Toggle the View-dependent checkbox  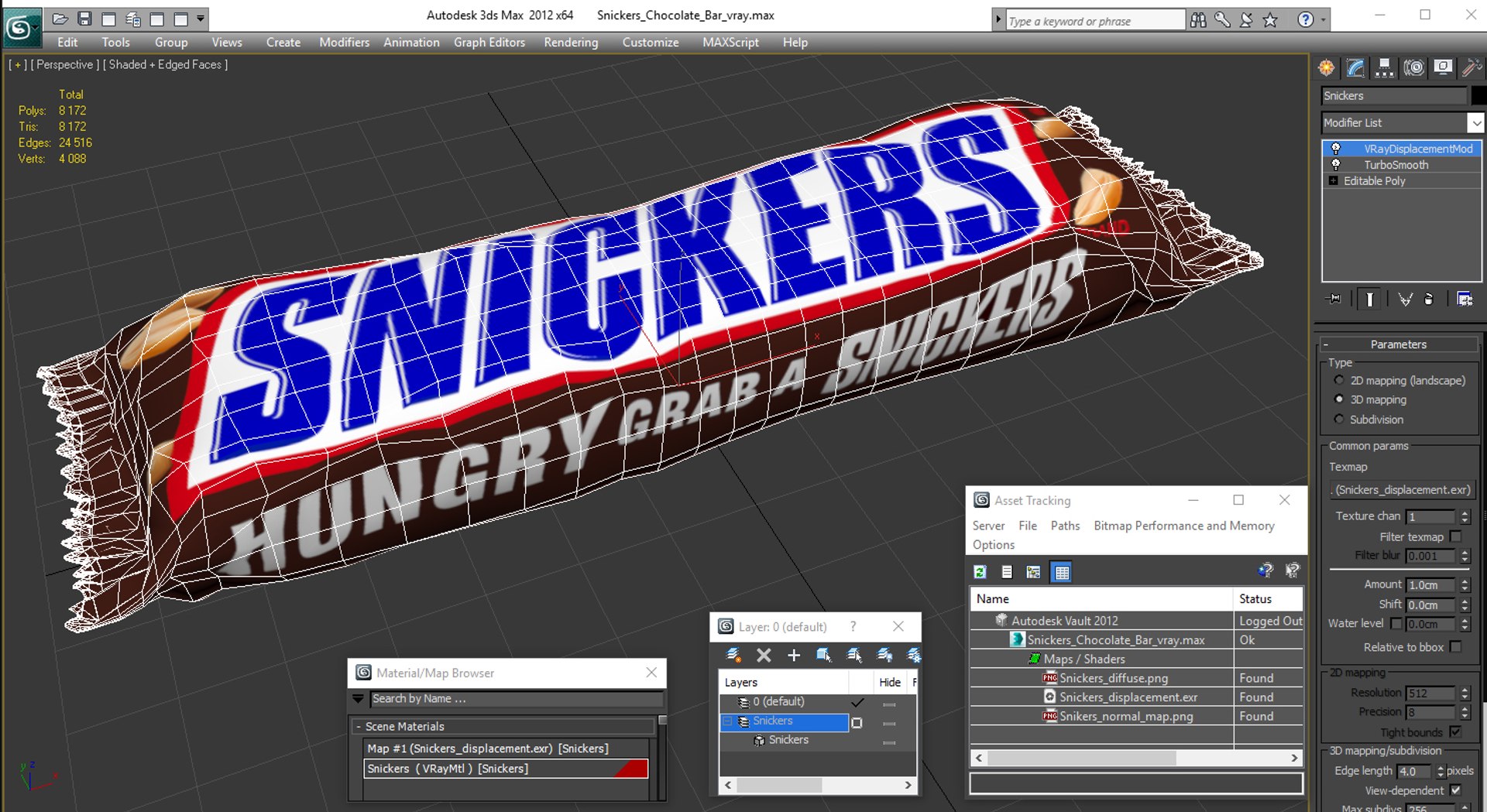tap(1456, 790)
